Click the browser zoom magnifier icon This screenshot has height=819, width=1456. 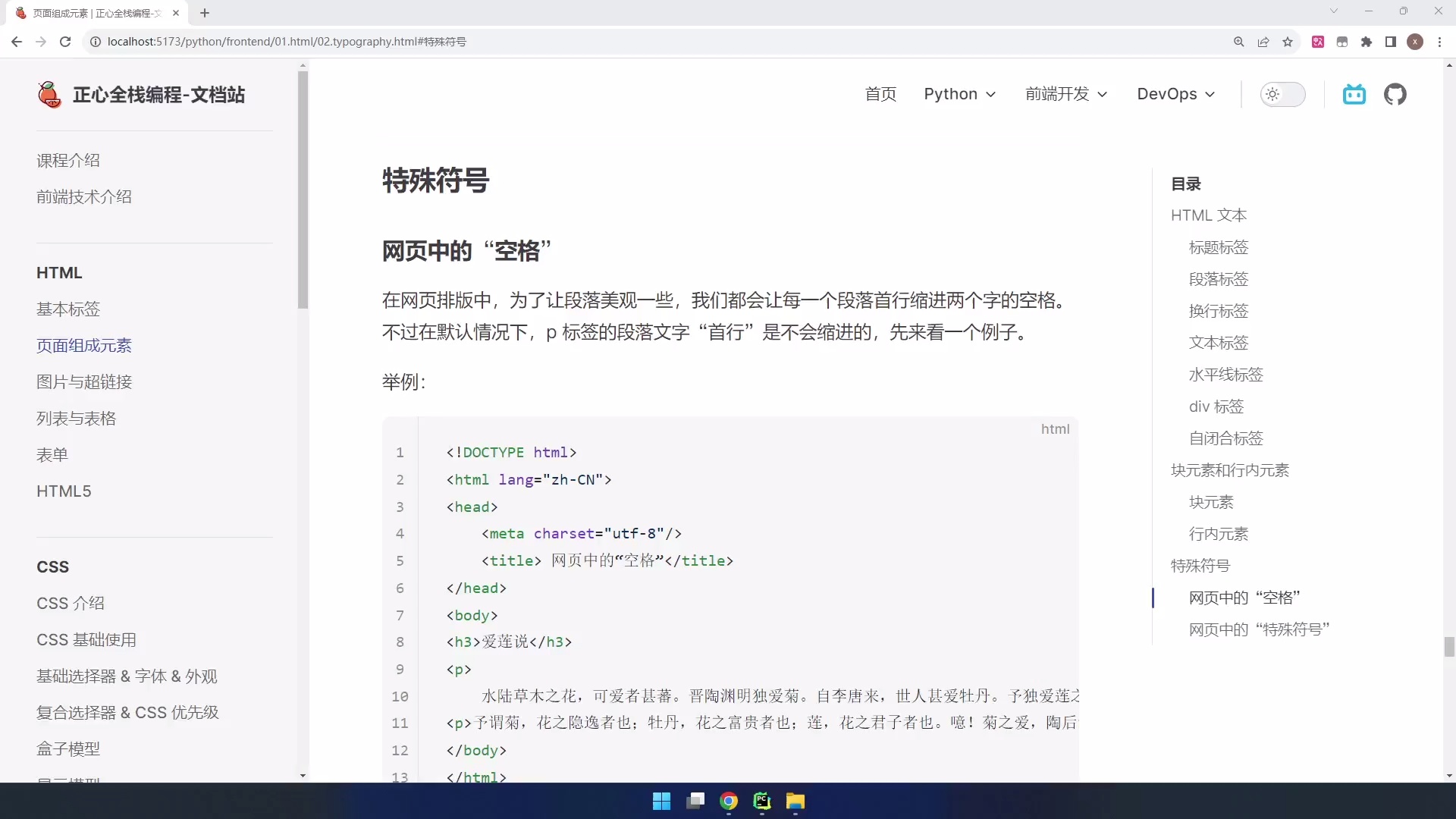coord(1239,42)
